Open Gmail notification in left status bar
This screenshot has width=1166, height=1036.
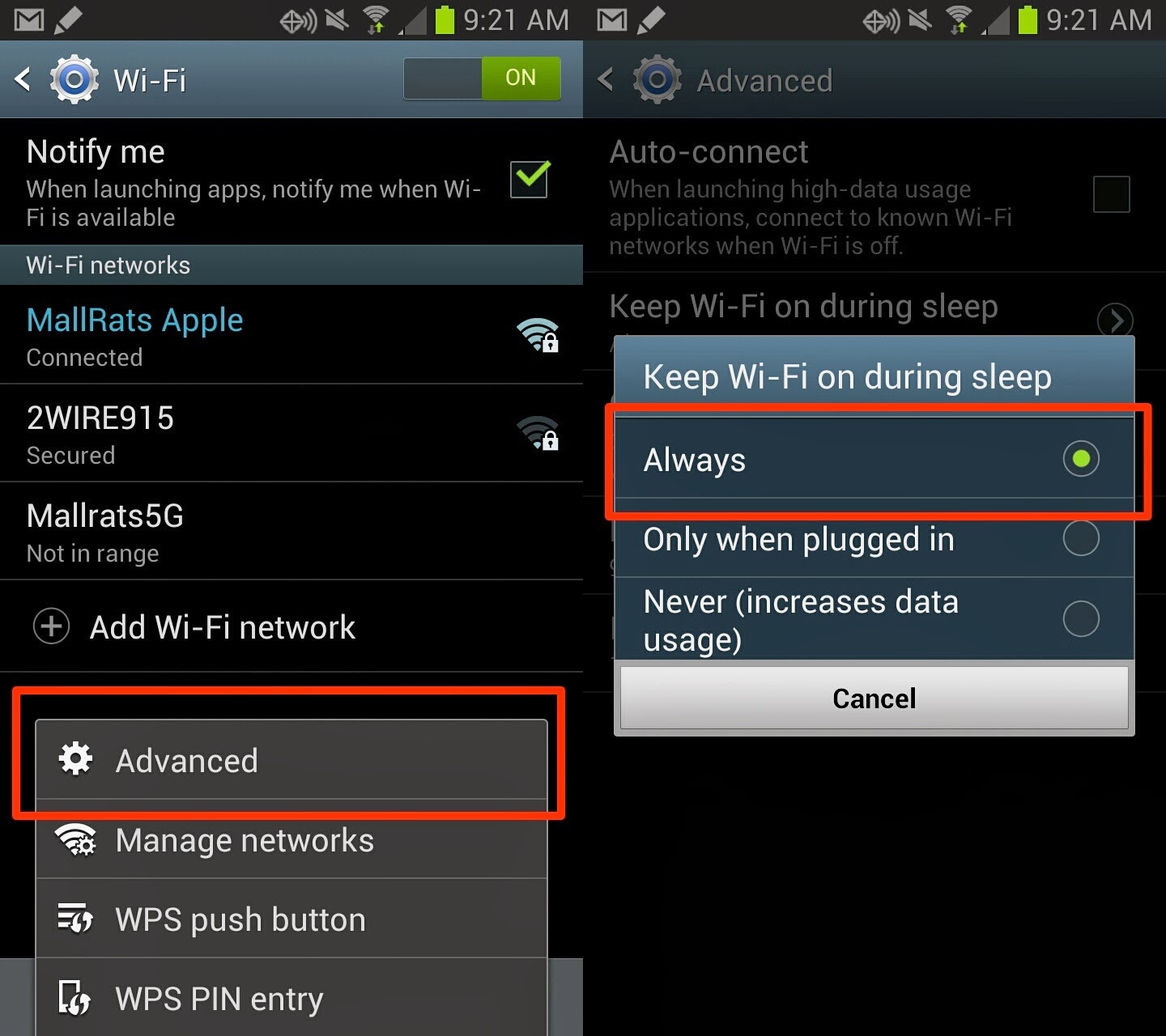point(29,19)
